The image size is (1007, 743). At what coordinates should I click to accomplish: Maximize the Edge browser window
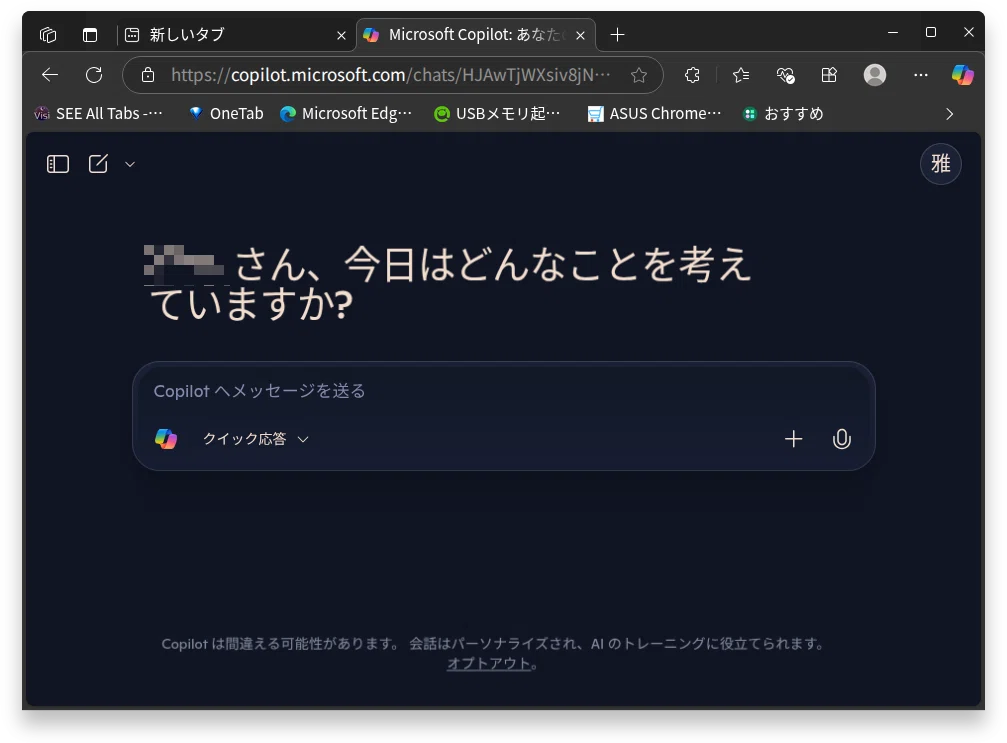coord(931,32)
